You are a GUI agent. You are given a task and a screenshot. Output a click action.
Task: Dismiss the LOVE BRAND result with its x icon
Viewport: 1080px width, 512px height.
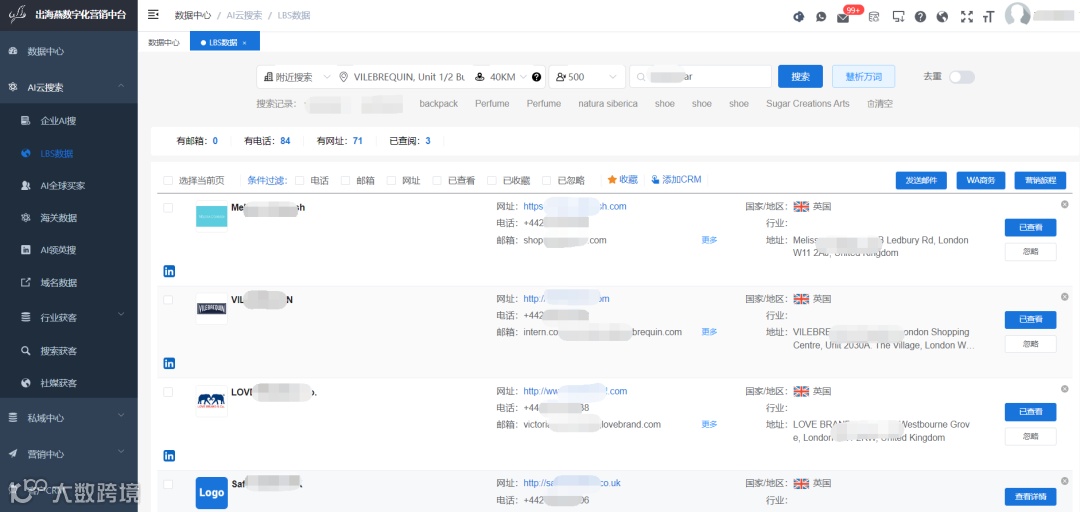(1064, 389)
